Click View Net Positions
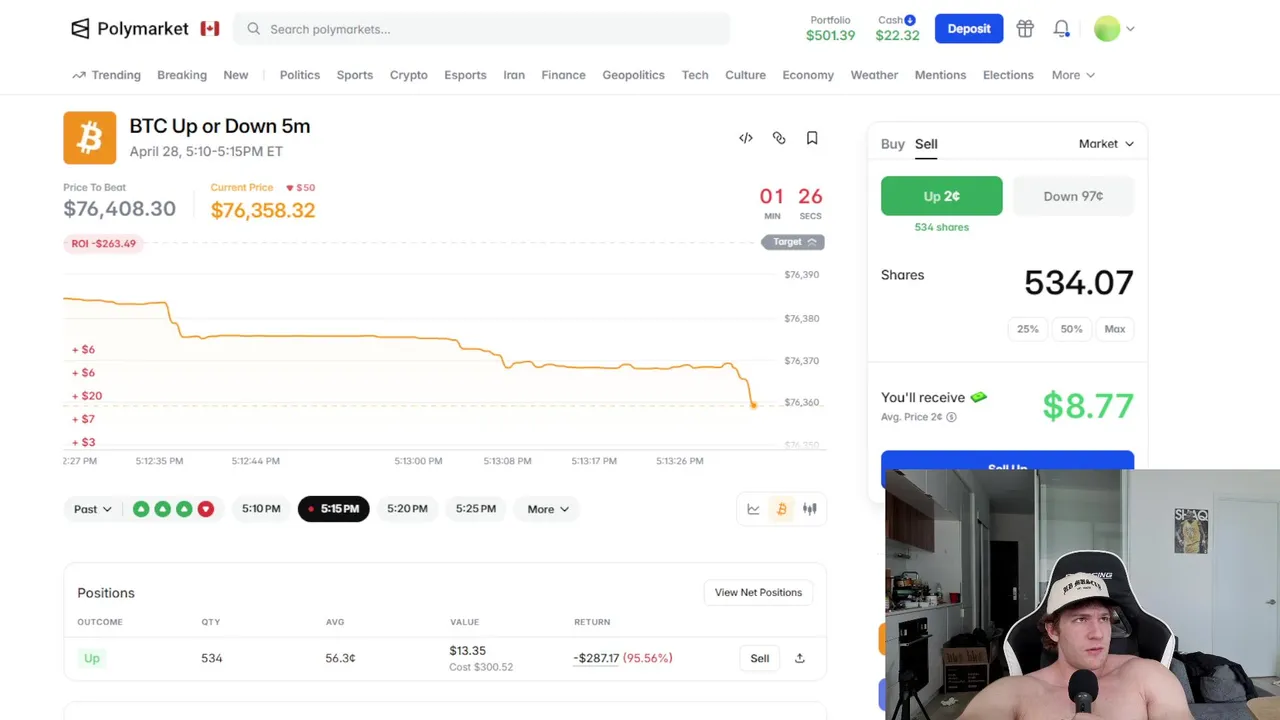 coord(758,592)
